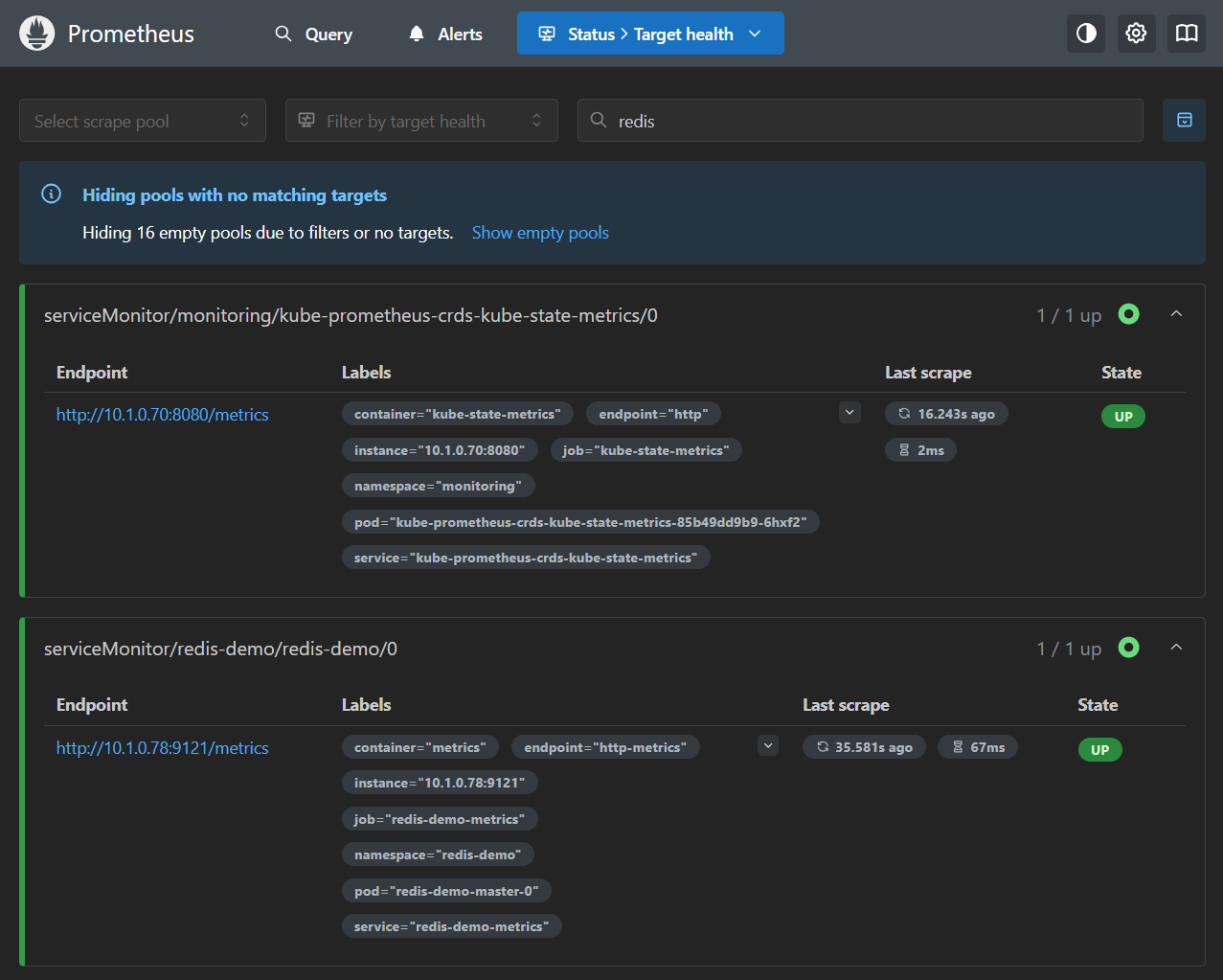Click the pod label ending 85b49dd9b9-6hxf2
The height and width of the screenshot is (980, 1223).
click(580, 522)
